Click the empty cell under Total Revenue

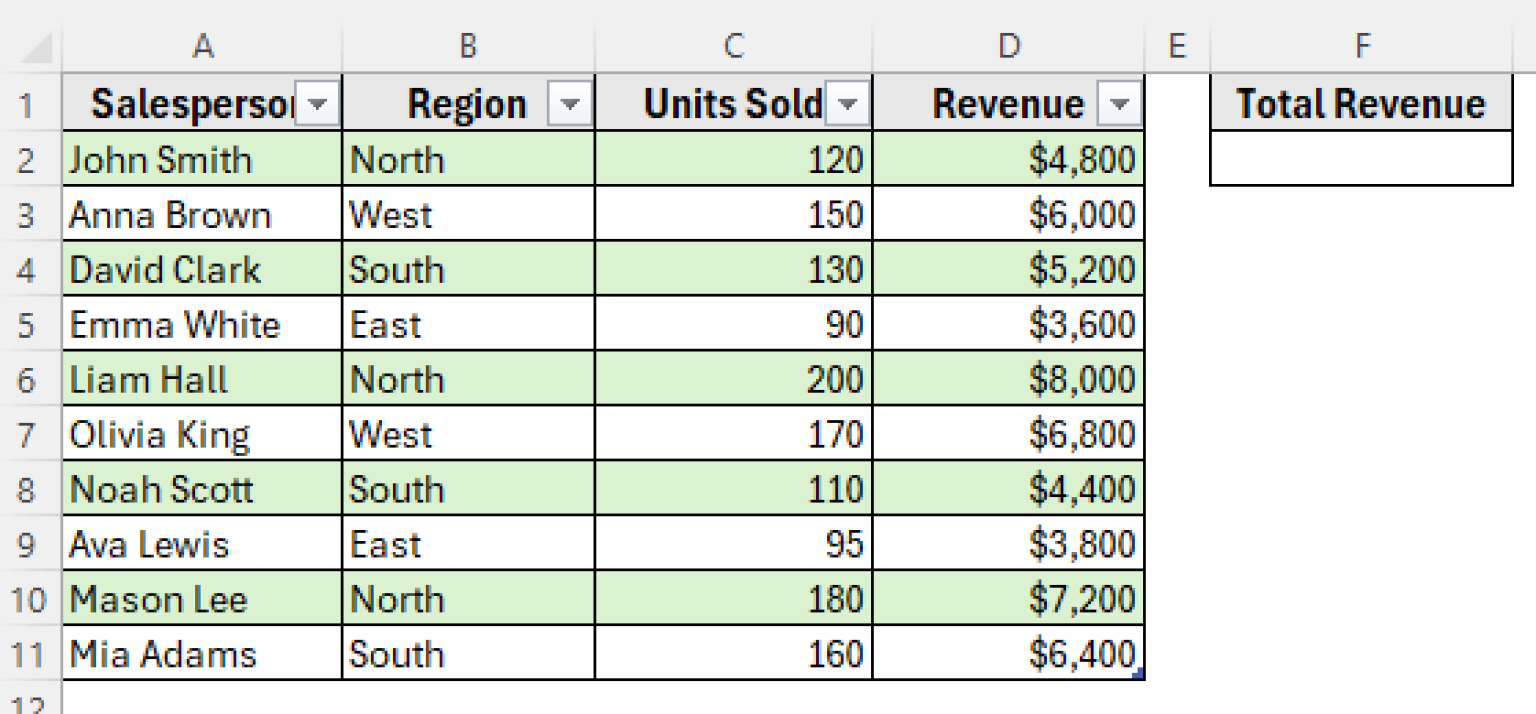(1360, 159)
